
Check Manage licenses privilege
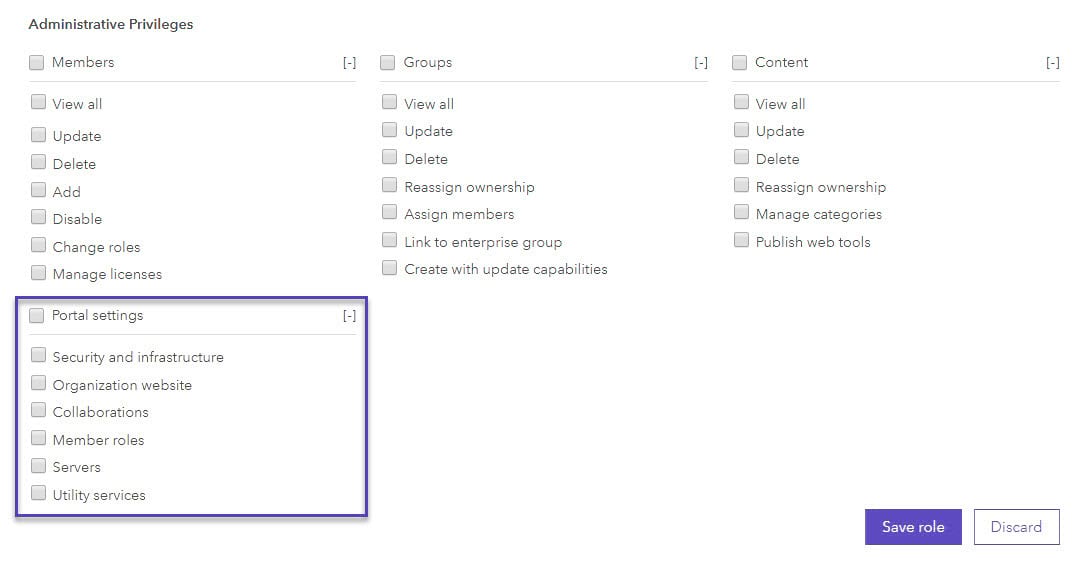pyautogui.click(x=38, y=273)
